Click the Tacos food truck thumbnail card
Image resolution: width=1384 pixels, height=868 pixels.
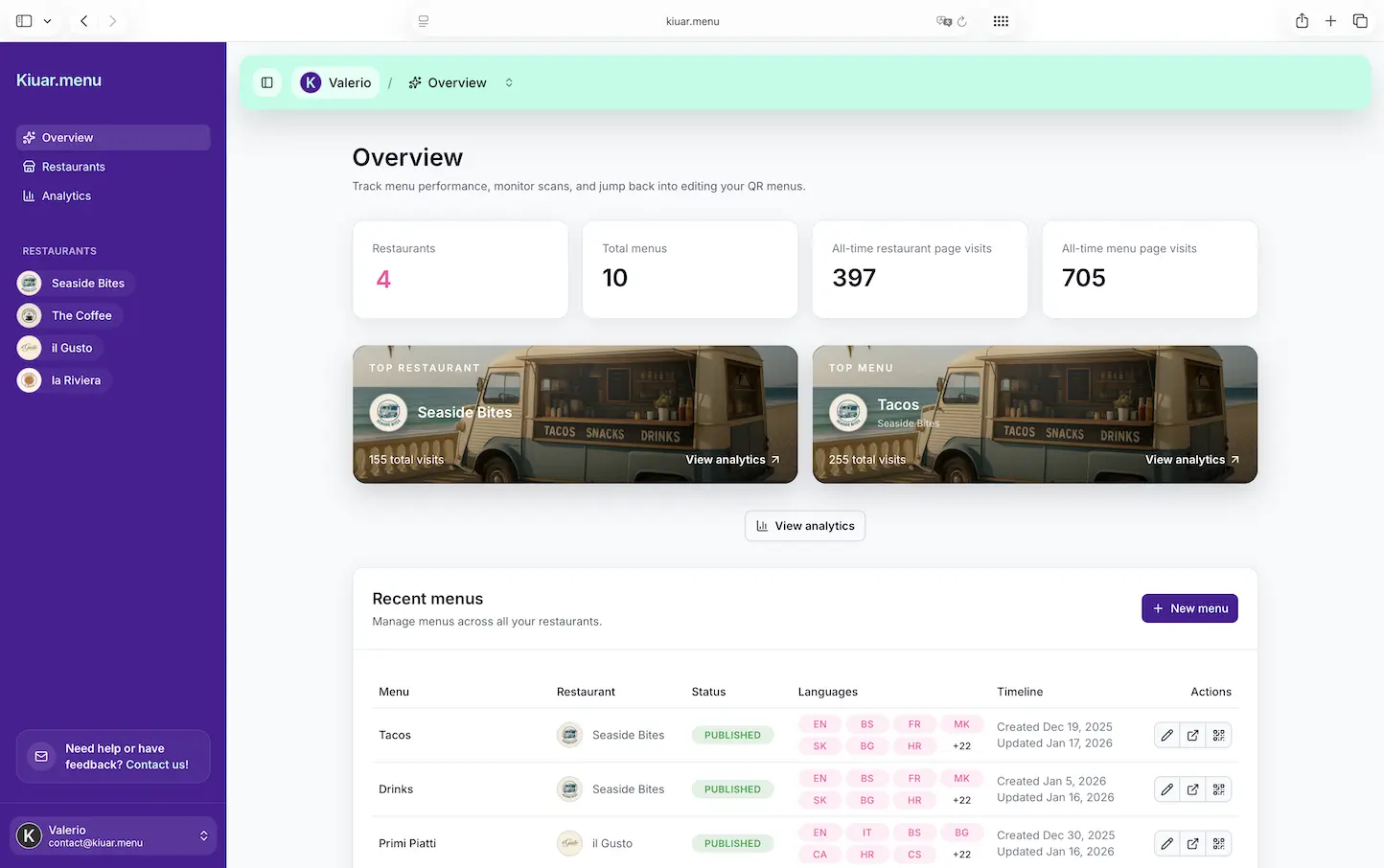pos(1034,414)
